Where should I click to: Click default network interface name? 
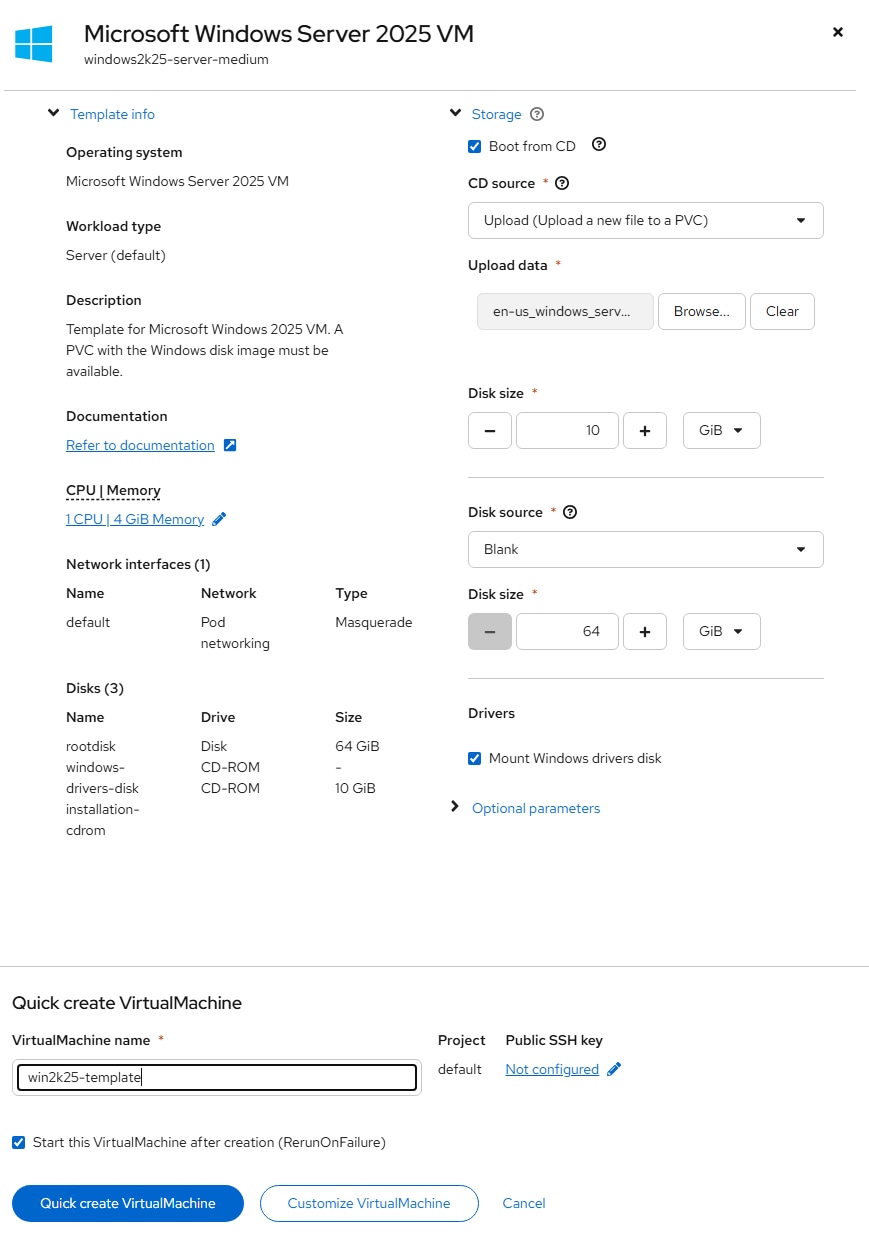click(x=88, y=622)
